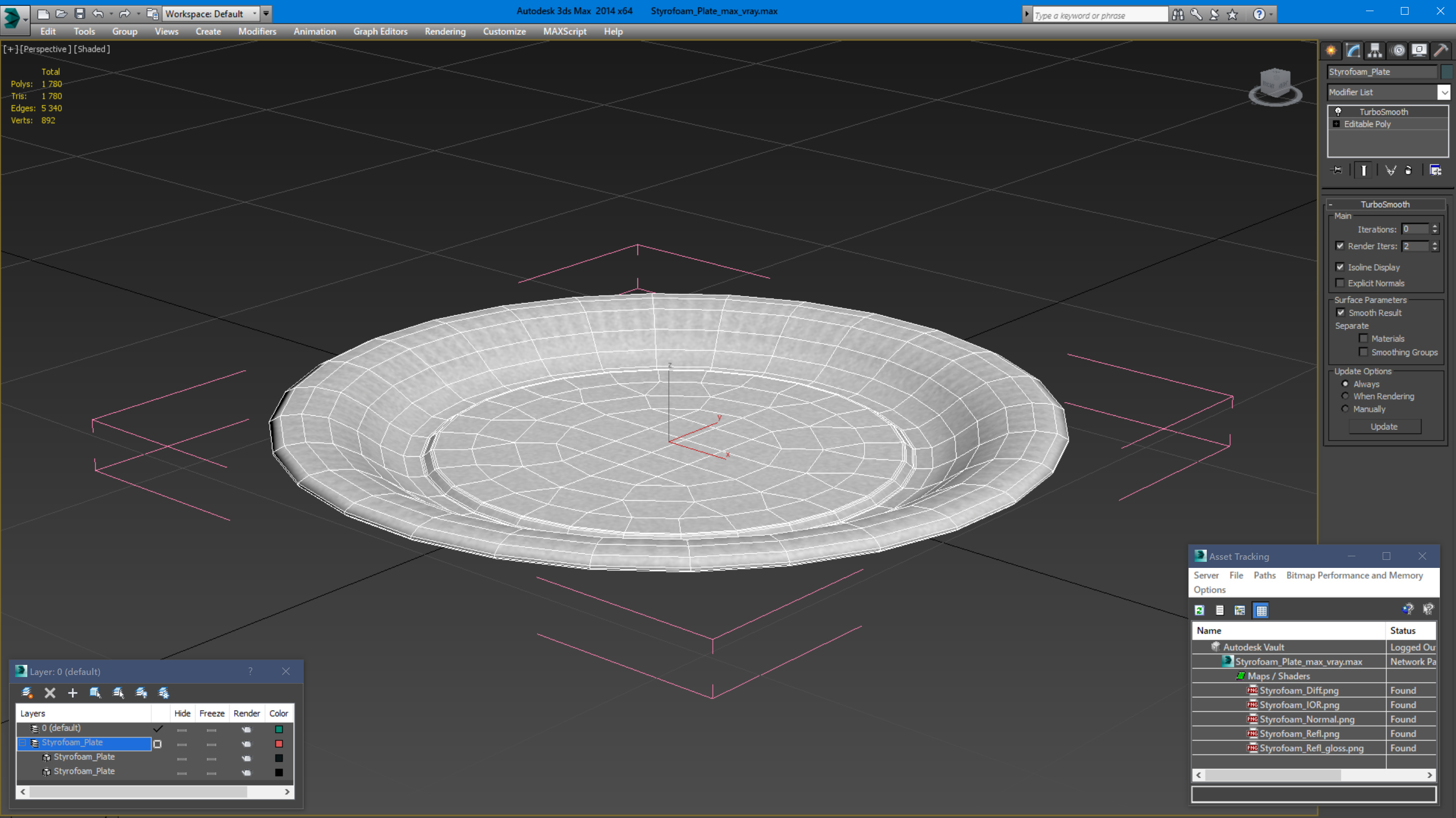Open the Create command panel tab
The width and height of the screenshot is (1456, 818).
coord(1331,51)
